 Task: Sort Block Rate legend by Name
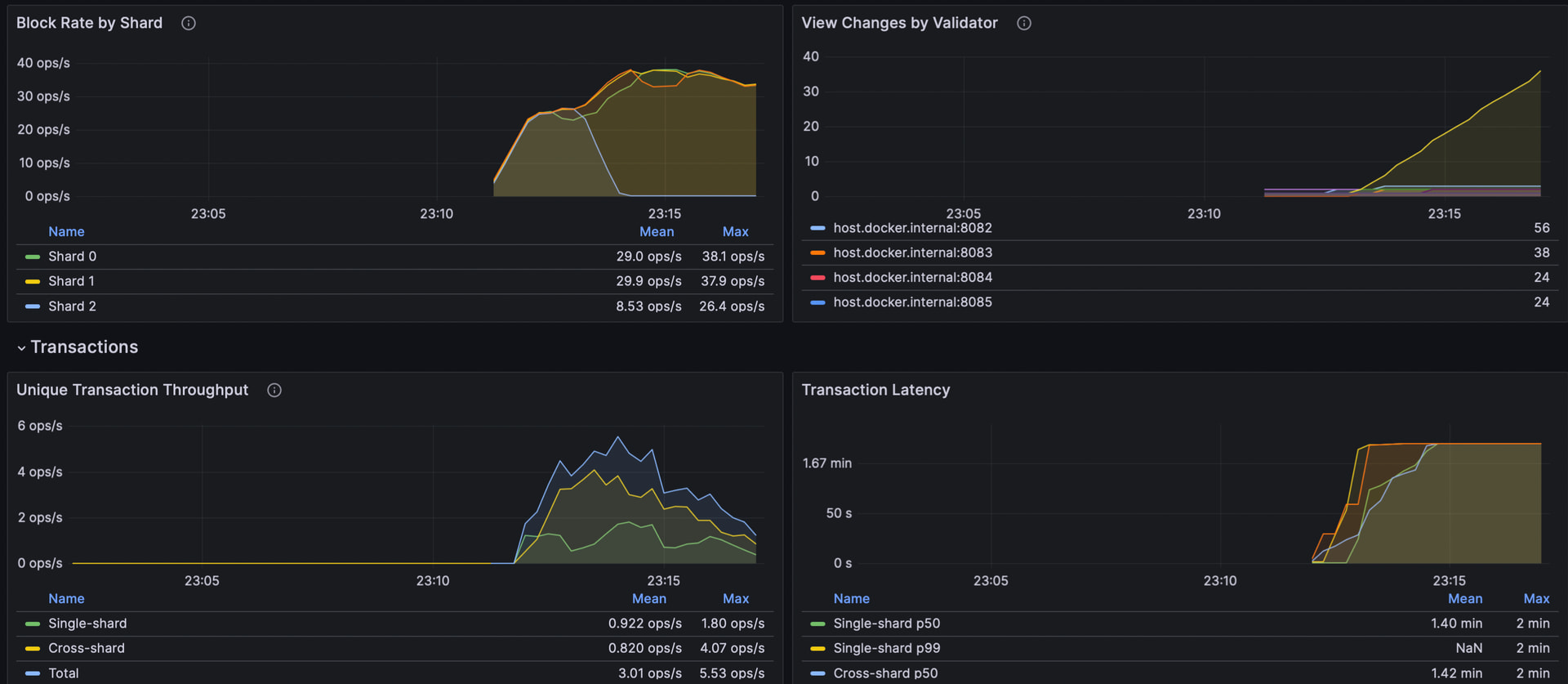pyautogui.click(x=66, y=232)
